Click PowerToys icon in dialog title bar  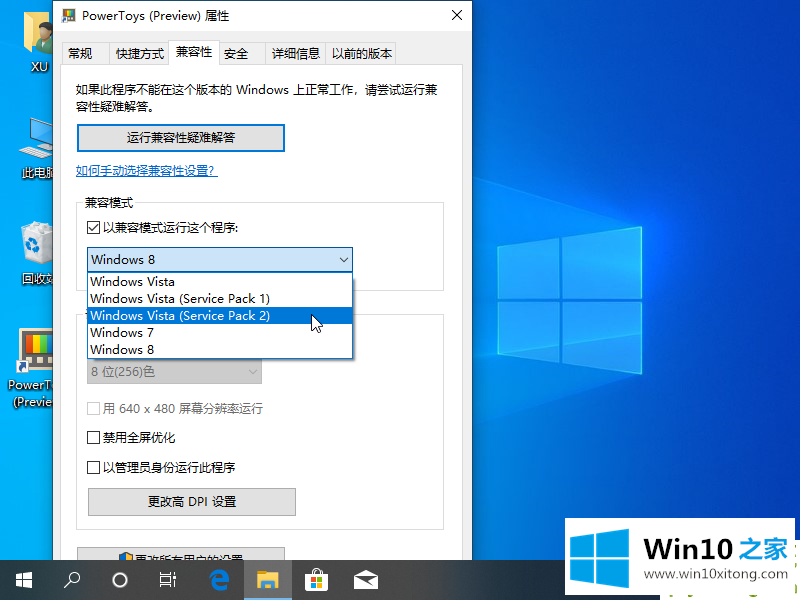pyautogui.click(x=69, y=16)
